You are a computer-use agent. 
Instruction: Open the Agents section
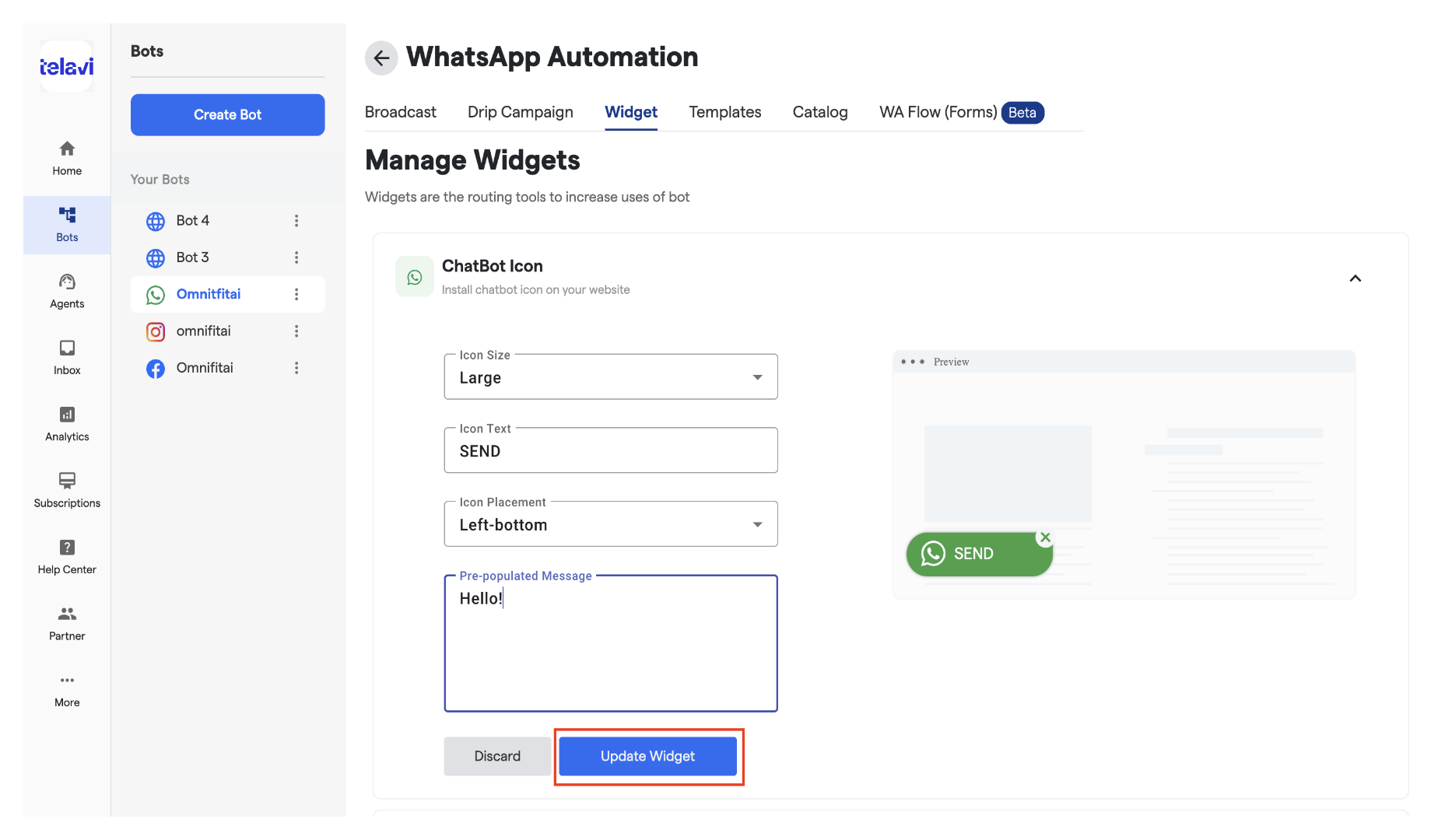[x=67, y=292]
